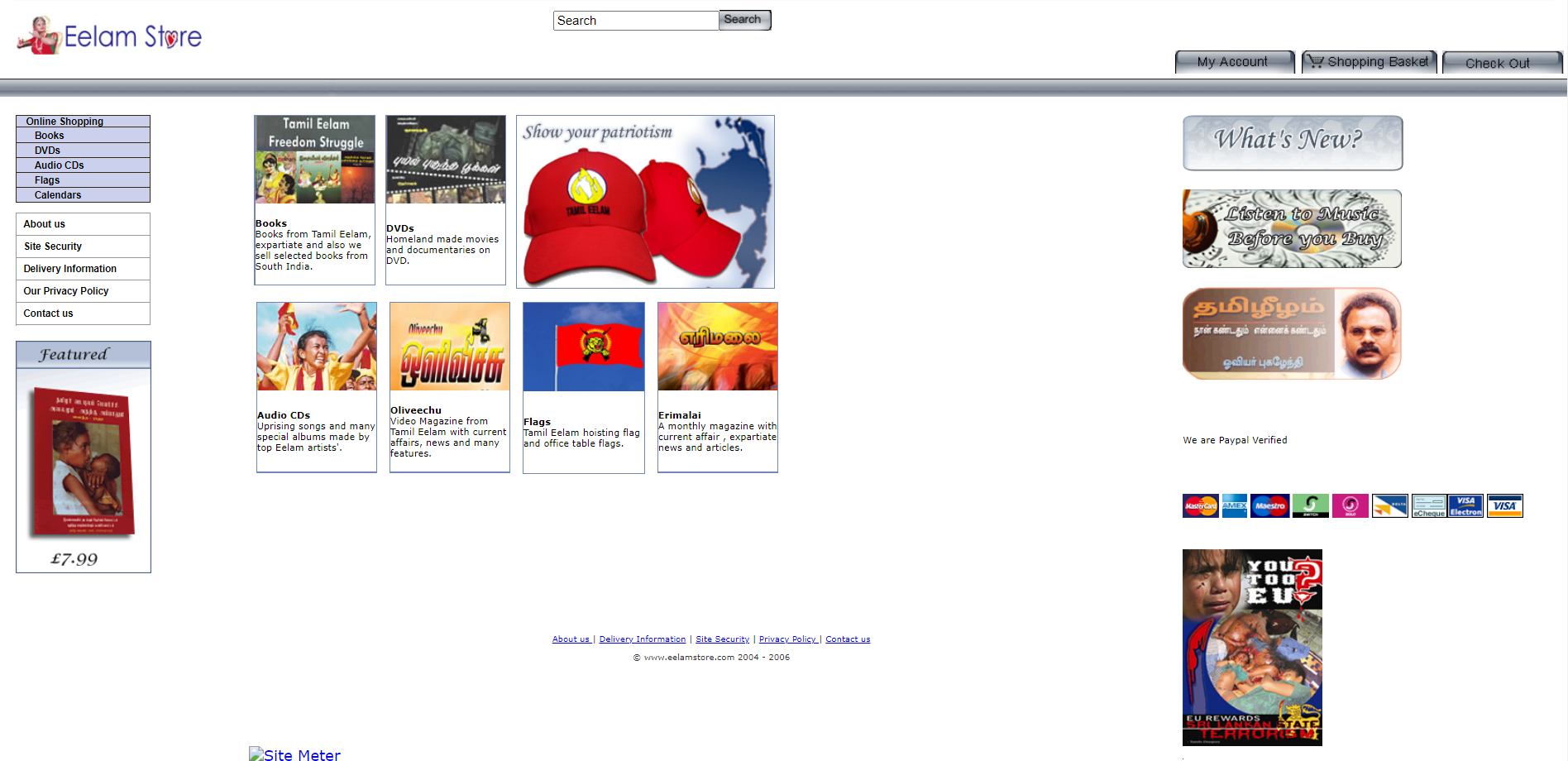Screen dimensions: 1568x761
Task: Open the Shopping Basket
Action: pyautogui.click(x=1369, y=62)
